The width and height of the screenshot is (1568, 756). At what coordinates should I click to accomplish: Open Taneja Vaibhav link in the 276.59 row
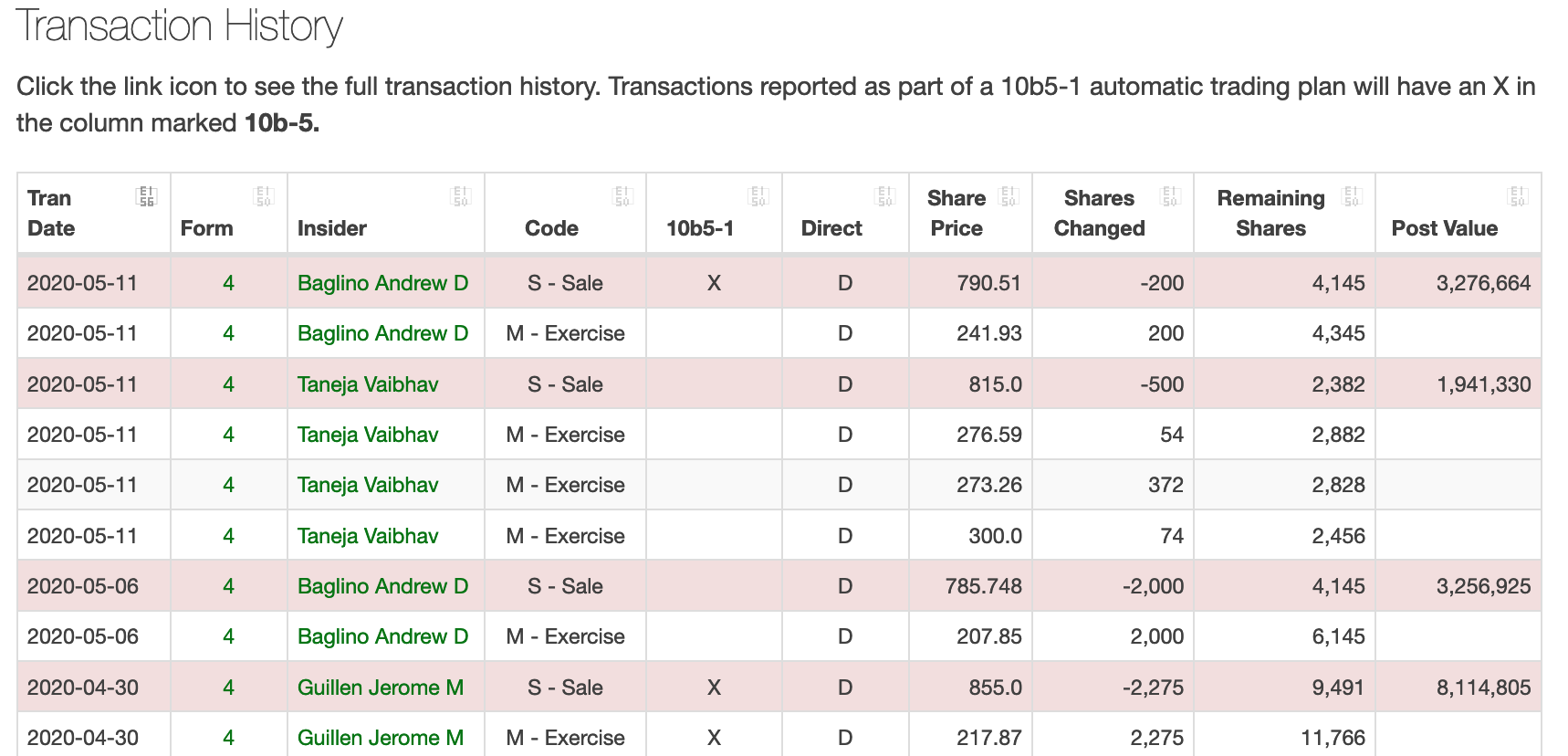tap(368, 435)
